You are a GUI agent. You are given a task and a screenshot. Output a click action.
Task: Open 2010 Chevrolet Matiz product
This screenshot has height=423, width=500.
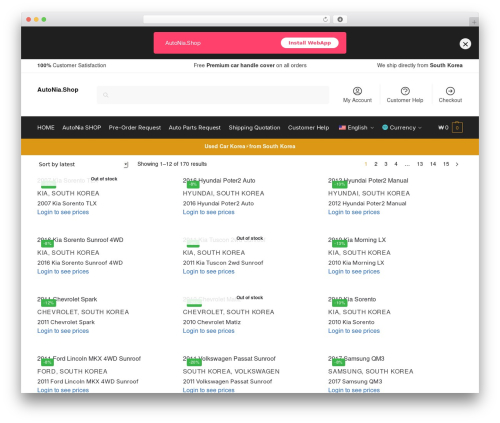212,322
